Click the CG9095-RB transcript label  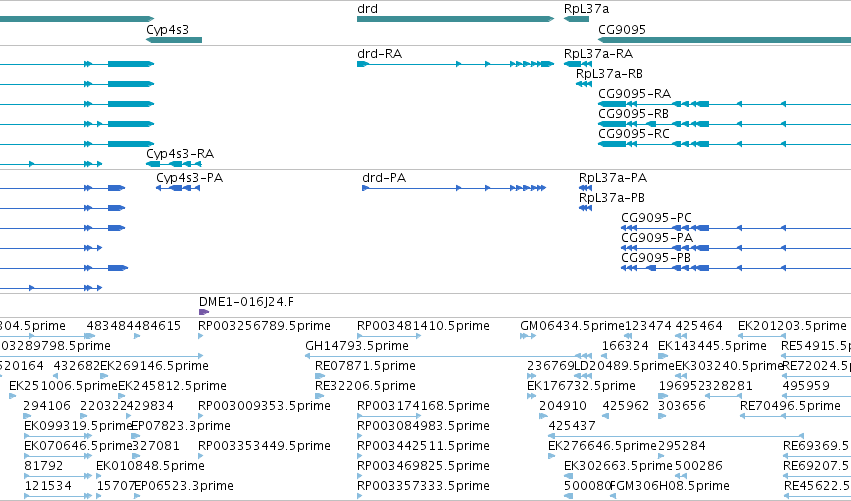pos(633,114)
